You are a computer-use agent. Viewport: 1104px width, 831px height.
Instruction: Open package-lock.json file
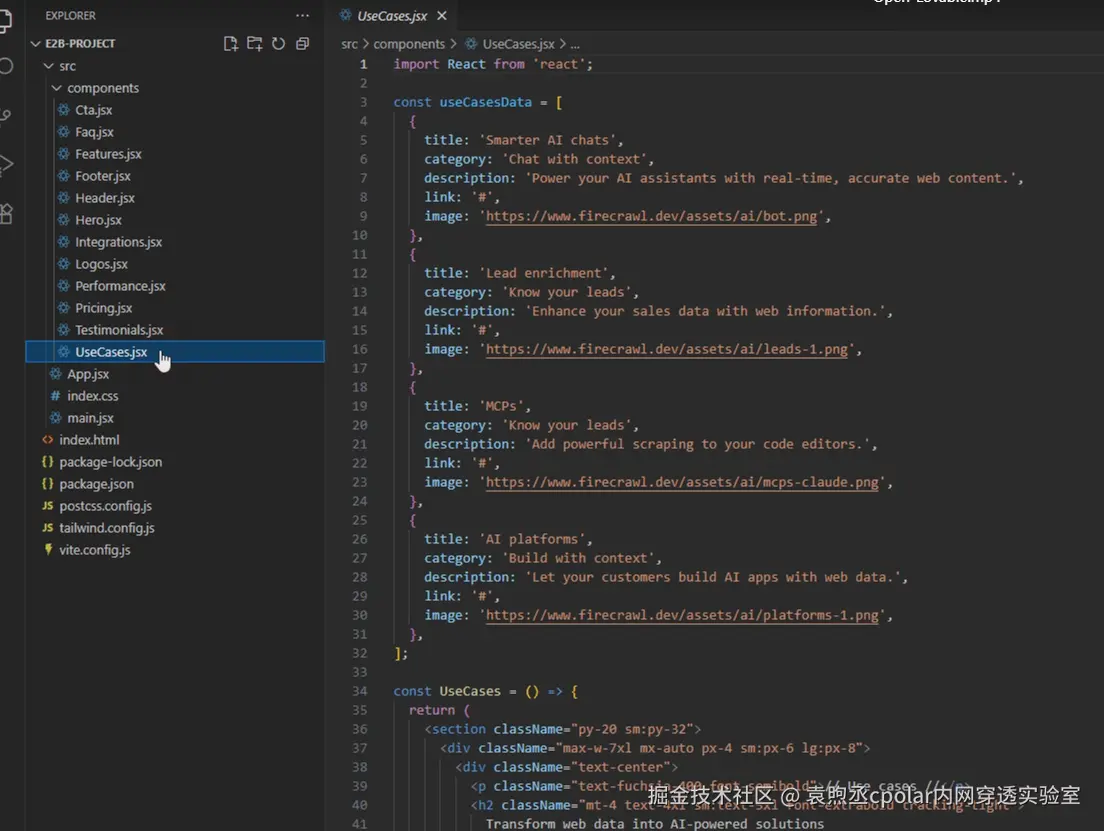(x=111, y=462)
